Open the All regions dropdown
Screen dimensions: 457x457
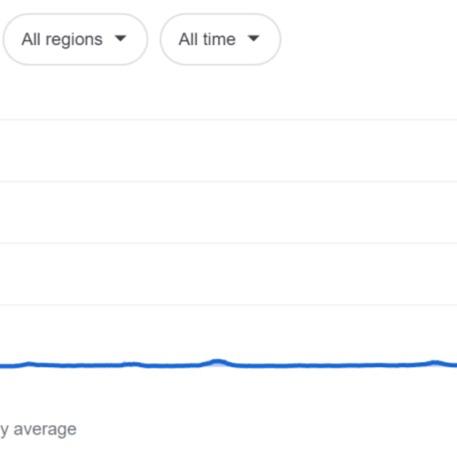click(x=75, y=39)
